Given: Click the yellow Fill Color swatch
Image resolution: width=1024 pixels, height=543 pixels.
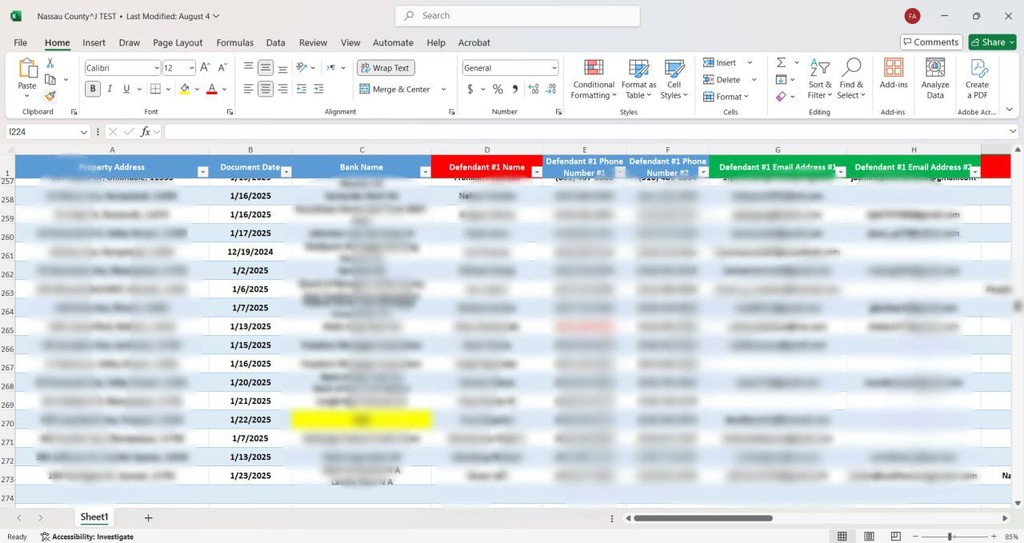Looking at the screenshot, I should pyautogui.click(x=184, y=89).
